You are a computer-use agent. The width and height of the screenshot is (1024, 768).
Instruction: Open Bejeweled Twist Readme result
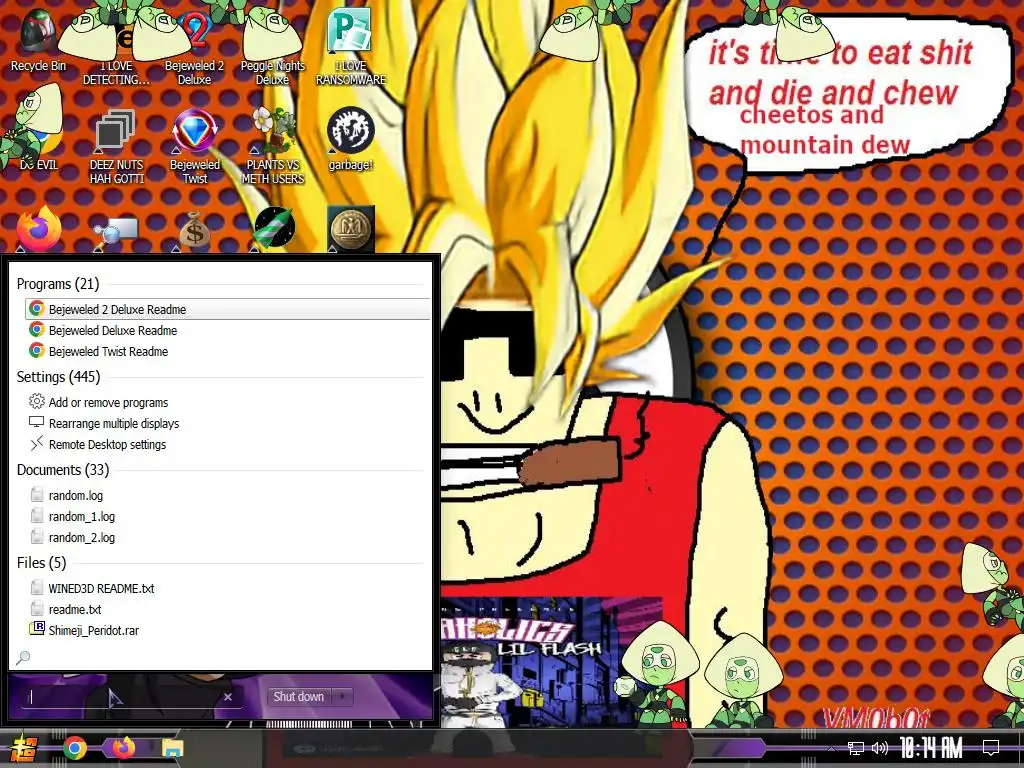[x=228, y=351]
